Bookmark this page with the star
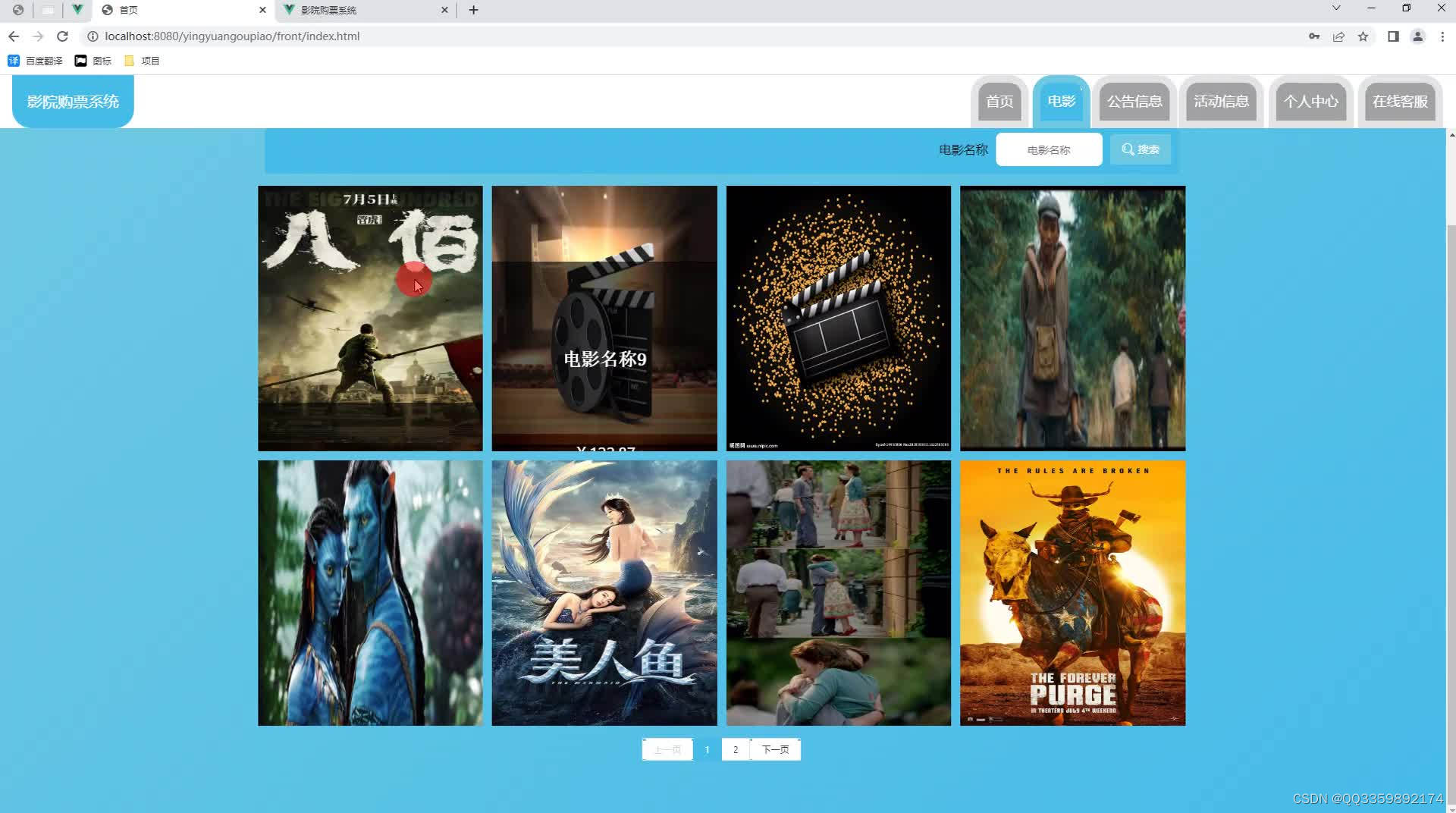Viewport: 1456px width, 813px height. point(1363,36)
